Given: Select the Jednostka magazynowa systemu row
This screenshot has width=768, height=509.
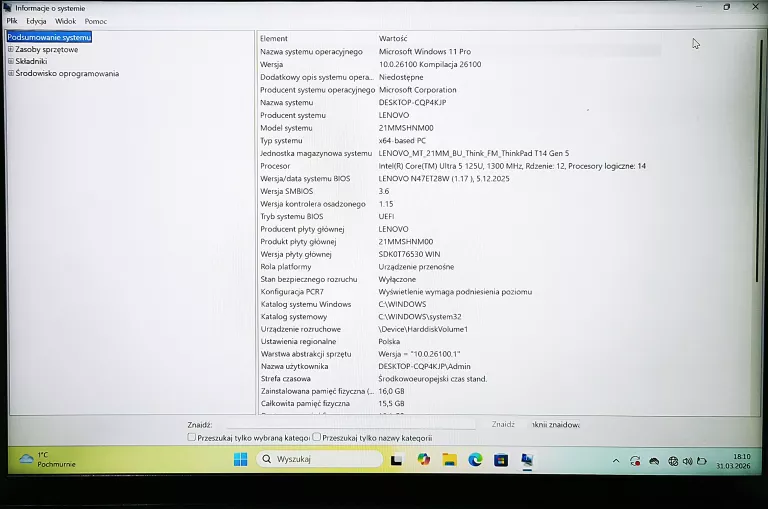Looking at the screenshot, I should (459, 153).
